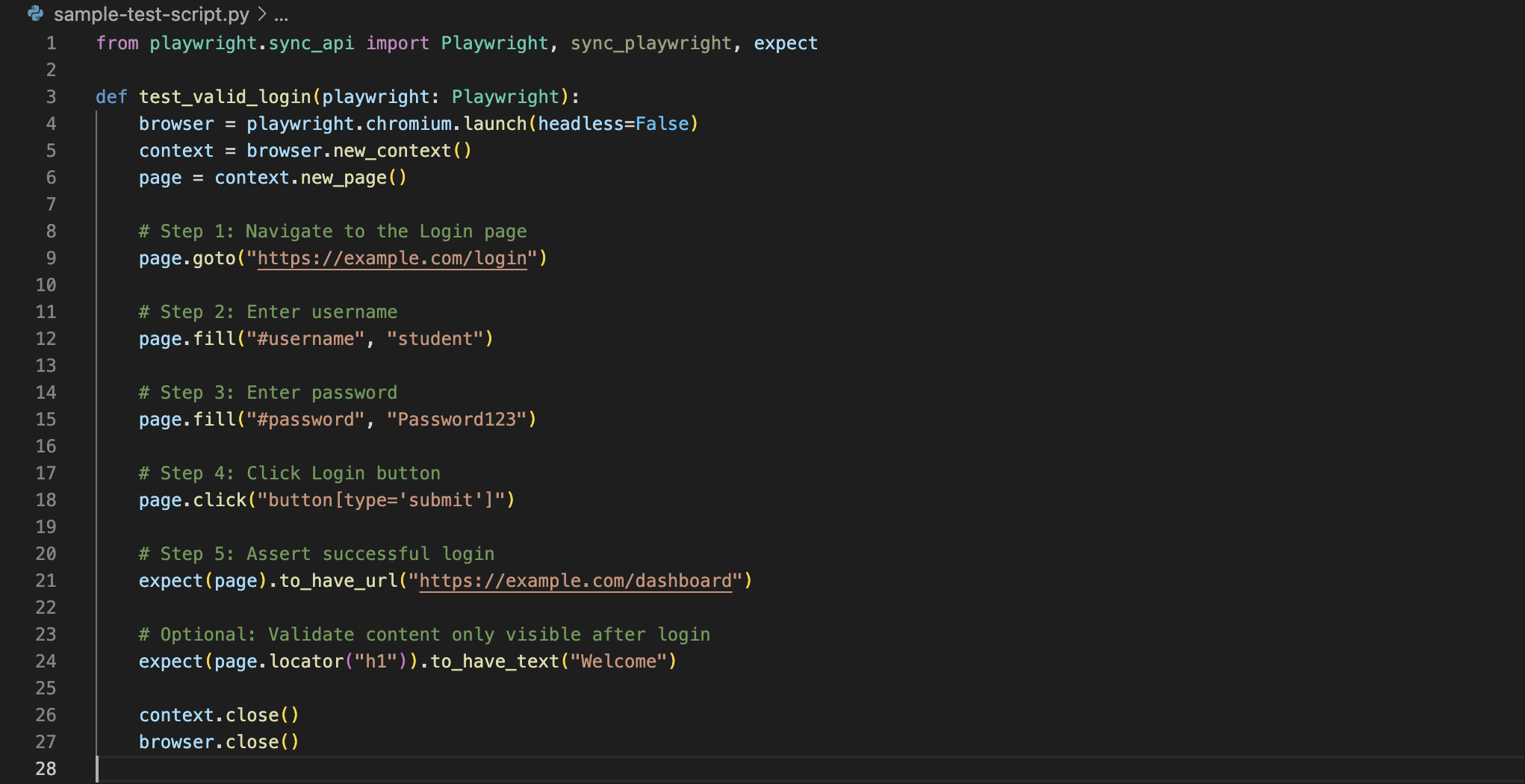Screen dimensions: 1525x784
Task: Expand the breadcrumb ellipsis symbol list
Action: tap(282, 14)
